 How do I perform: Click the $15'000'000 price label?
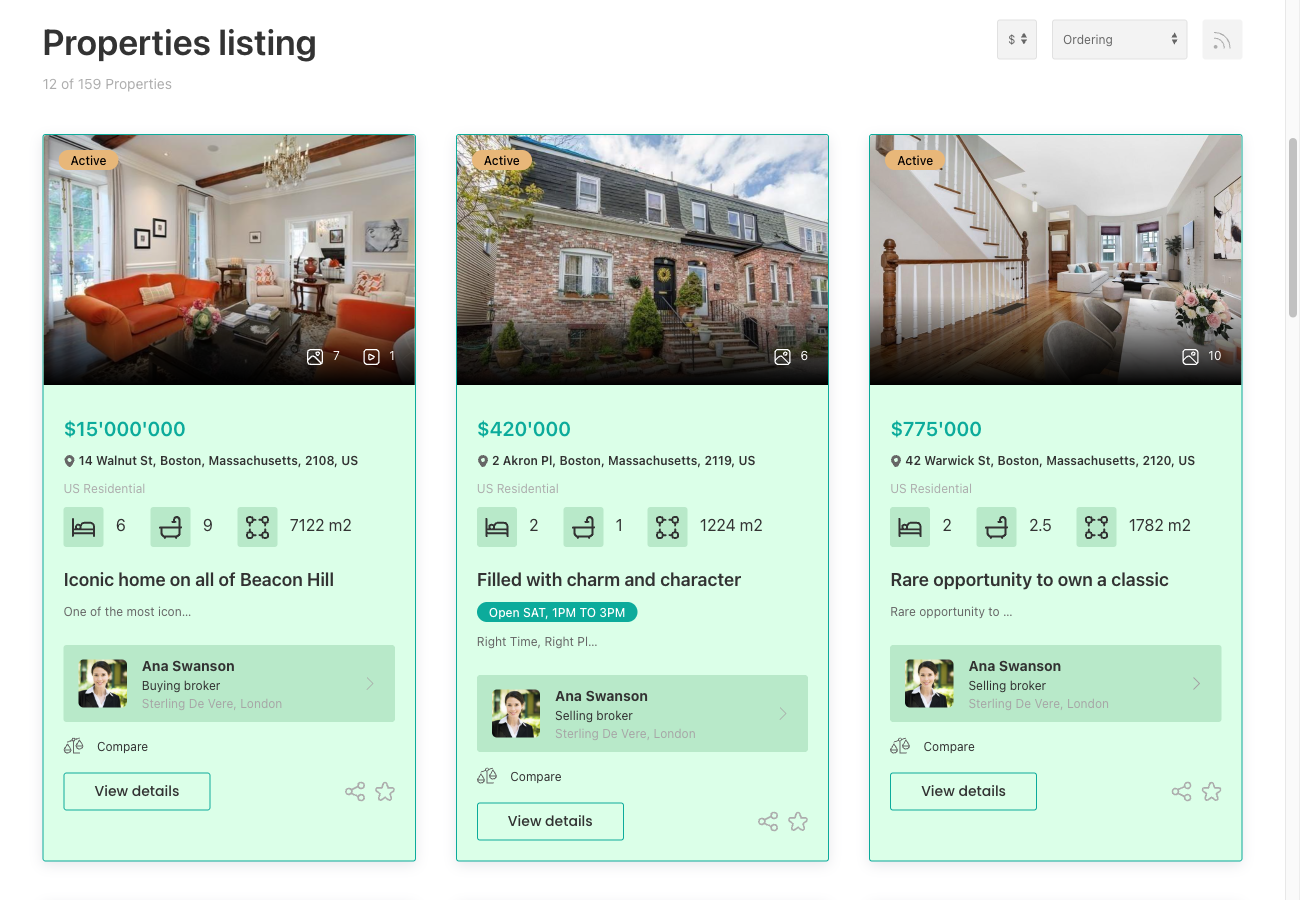[124, 428]
